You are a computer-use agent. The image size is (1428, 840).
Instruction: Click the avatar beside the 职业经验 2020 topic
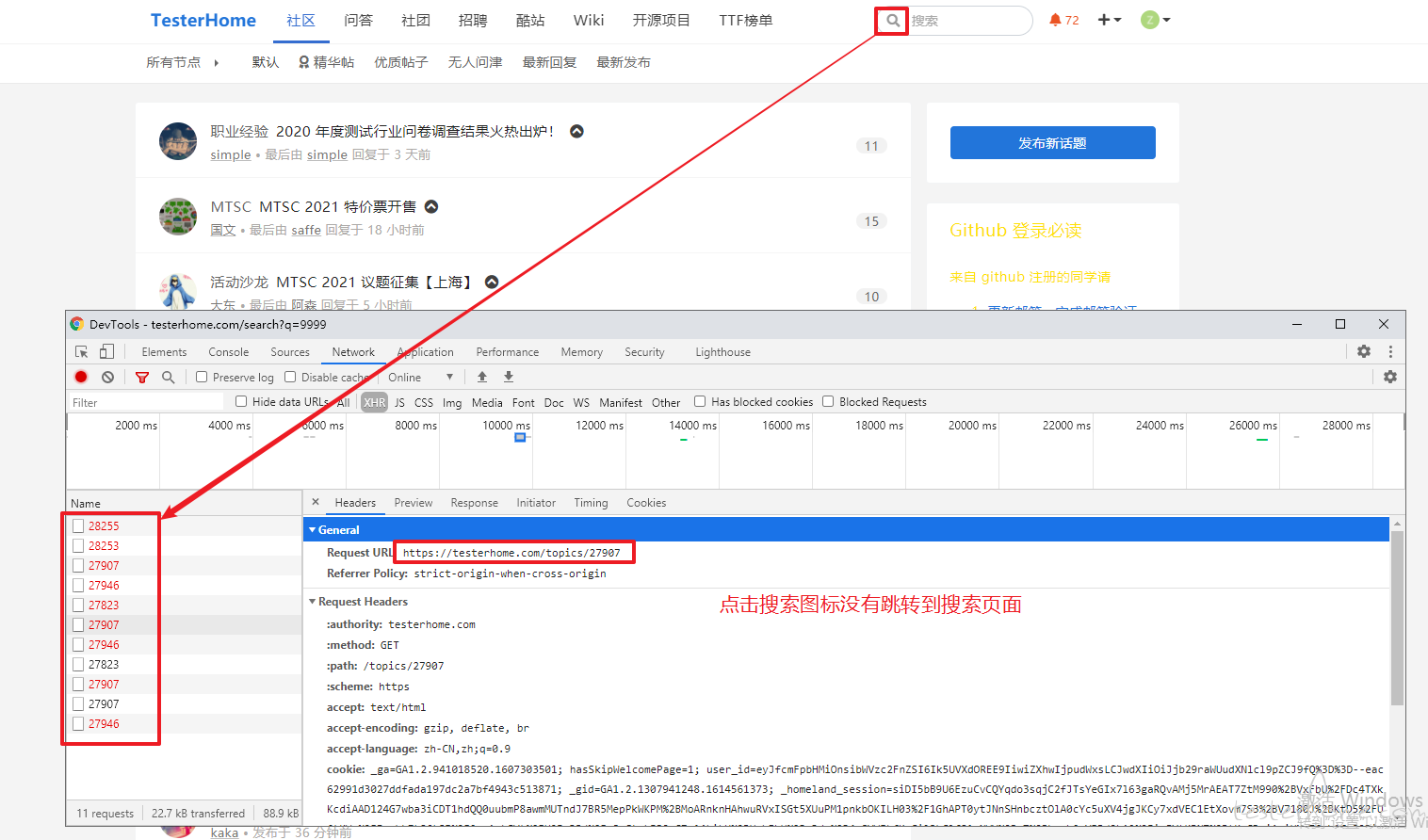point(178,141)
